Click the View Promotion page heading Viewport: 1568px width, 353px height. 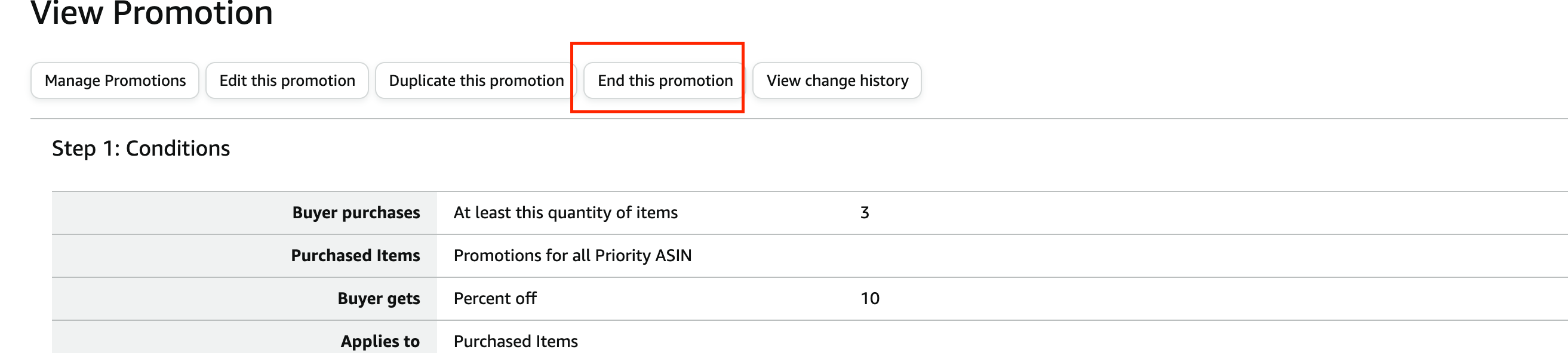pos(152,13)
